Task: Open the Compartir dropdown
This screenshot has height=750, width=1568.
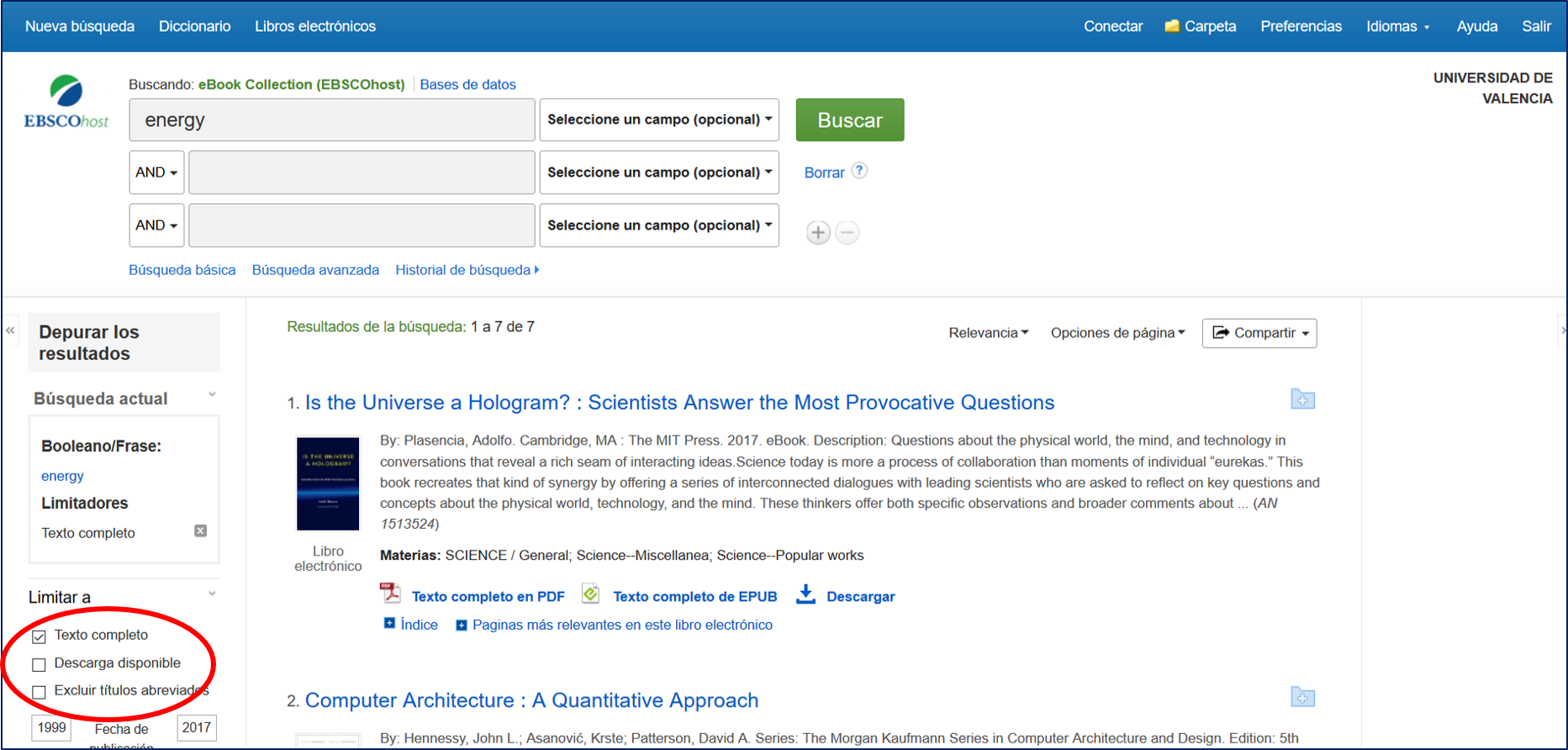Action: pyautogui.click(x=1259, y=333)
